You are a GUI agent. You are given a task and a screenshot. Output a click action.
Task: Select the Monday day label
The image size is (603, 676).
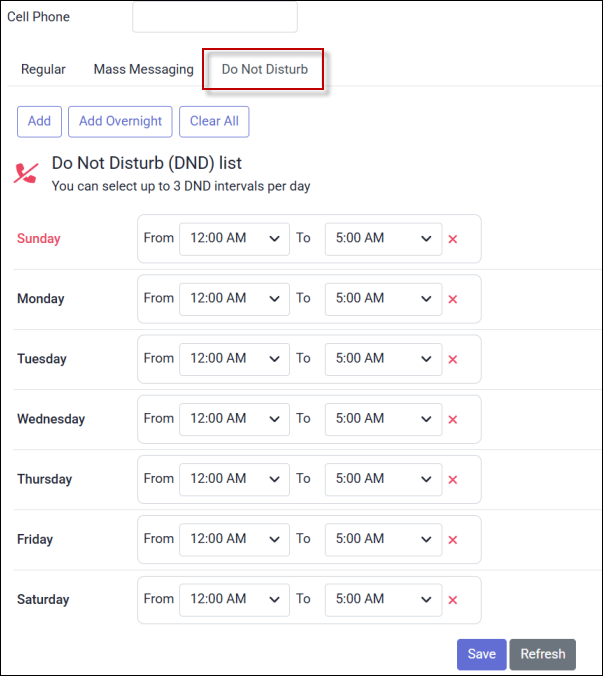pos(41,299)
